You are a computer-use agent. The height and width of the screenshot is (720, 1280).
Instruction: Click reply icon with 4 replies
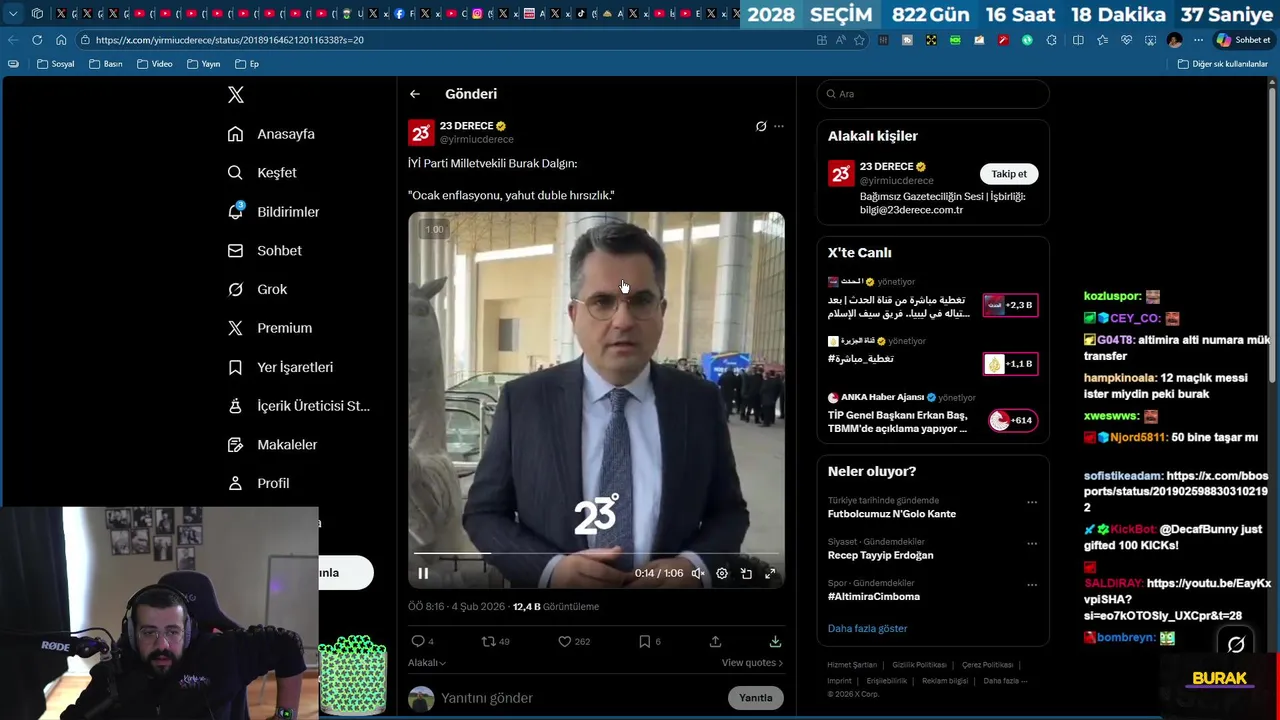pyautogui.click(x=423, y=641)
